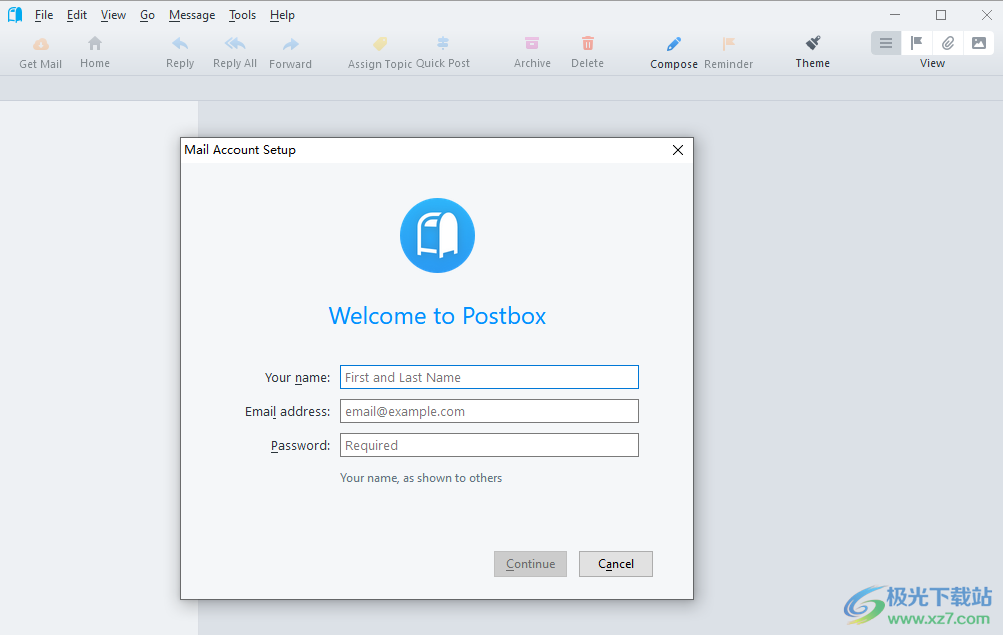
Task: Click into the Email address field
Action: coord(489,411)
